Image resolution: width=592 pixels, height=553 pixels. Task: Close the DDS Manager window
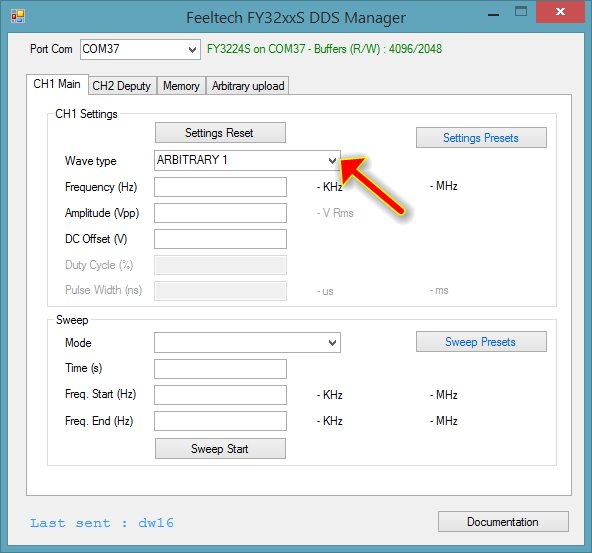(x=560, y=12)
